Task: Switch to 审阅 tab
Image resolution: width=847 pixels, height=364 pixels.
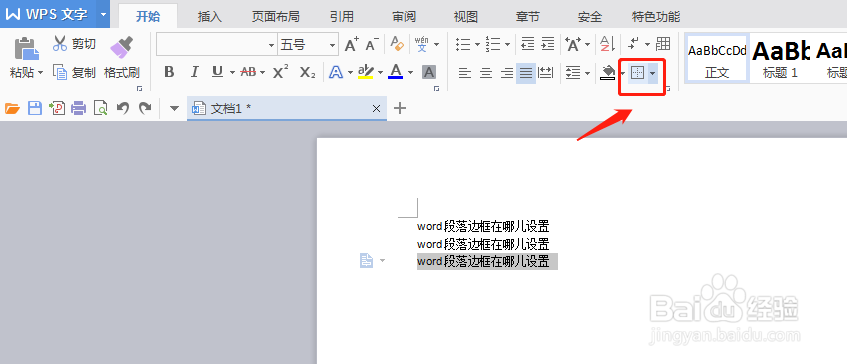Action: click(x=404, y=17)
